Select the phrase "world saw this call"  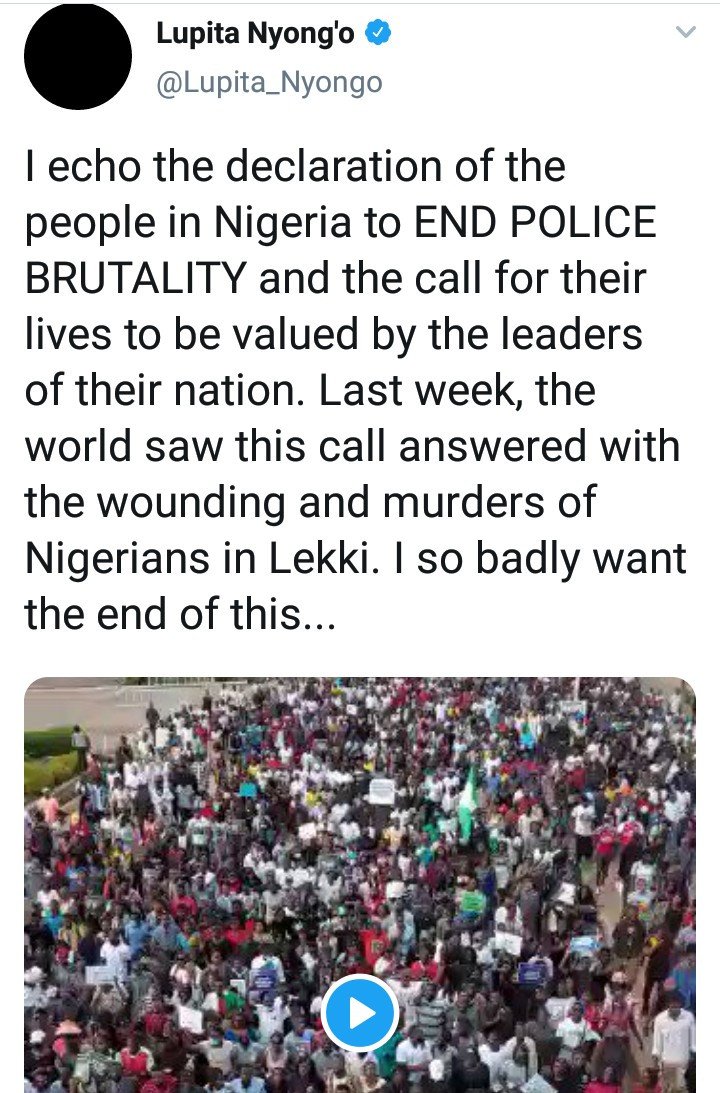(206, 447)
